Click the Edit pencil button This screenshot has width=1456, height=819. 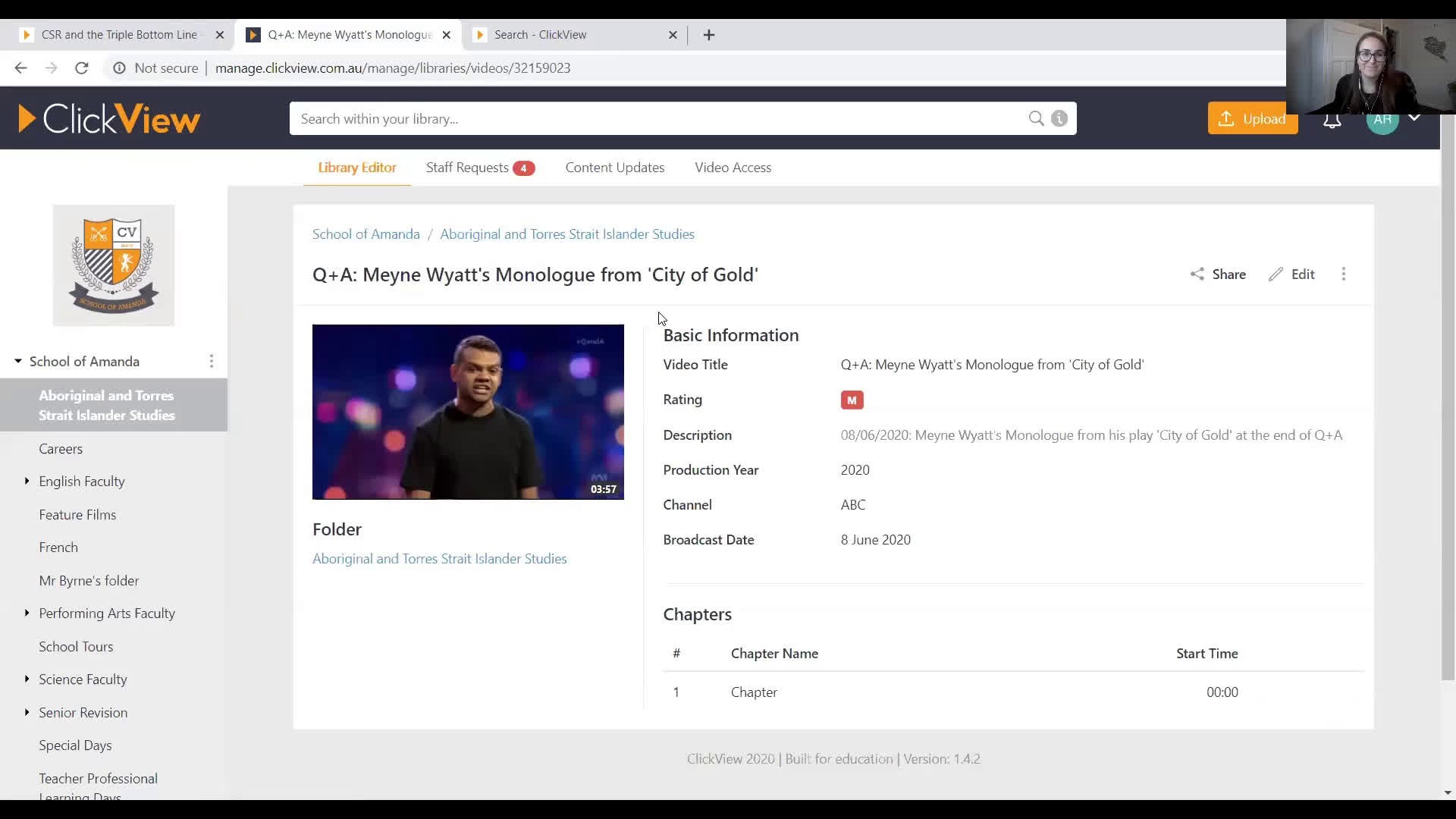click(x=1291, y=275)
